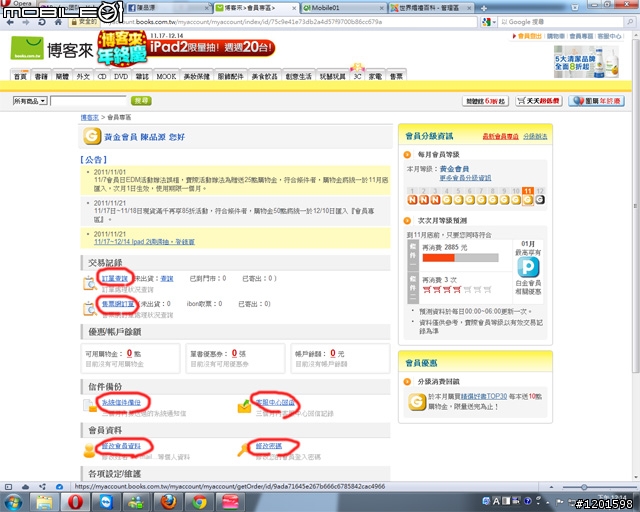Click the Opera Unite icon in status bar
Screen dimensions: 640x512
coord(42,486)
